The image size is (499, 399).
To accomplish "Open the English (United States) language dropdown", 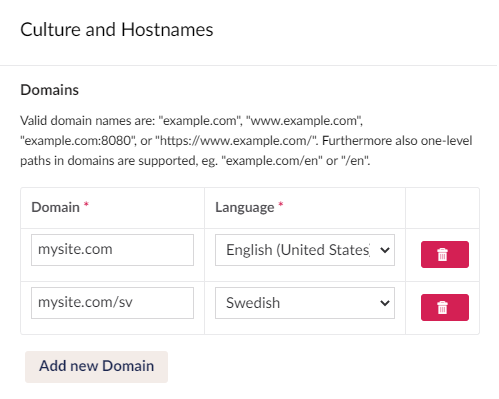I will pyautogui.click(x=305, y=250).
